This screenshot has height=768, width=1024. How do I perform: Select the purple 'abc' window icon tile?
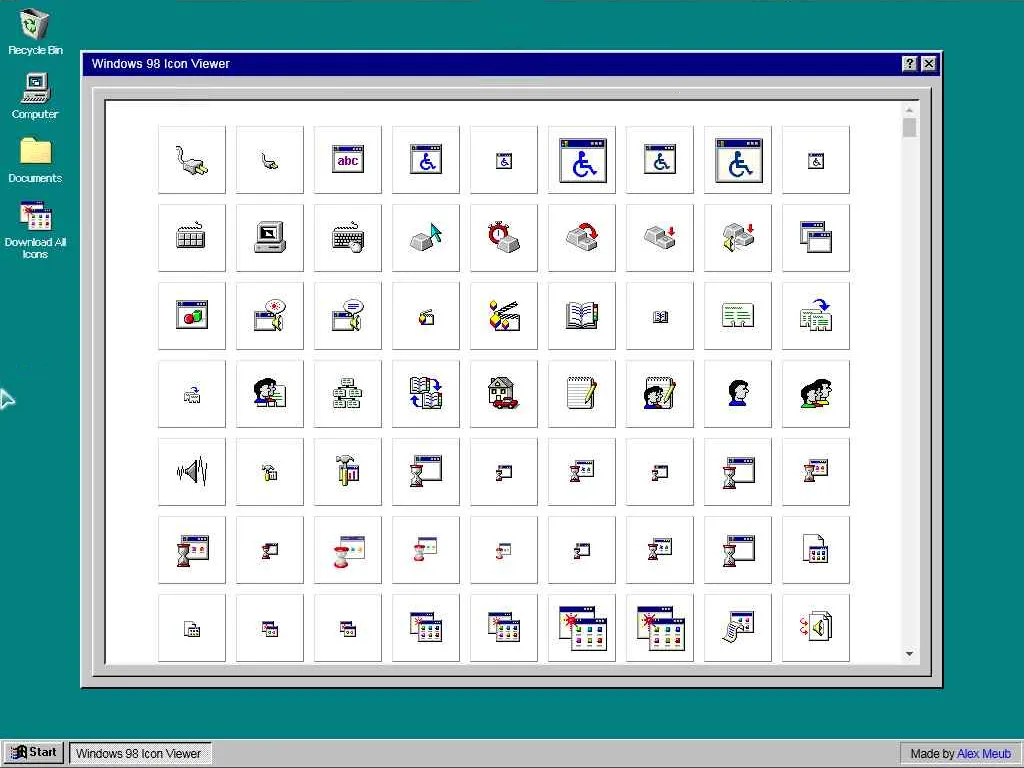347,160
